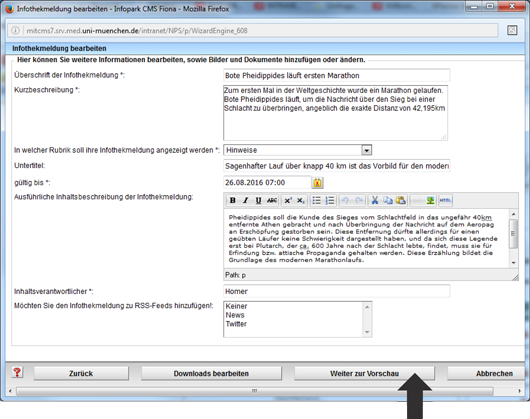The width and height of the screenshot is (530, 419).
Task: Insert numbered ordered list
Action: coord(330,200)
